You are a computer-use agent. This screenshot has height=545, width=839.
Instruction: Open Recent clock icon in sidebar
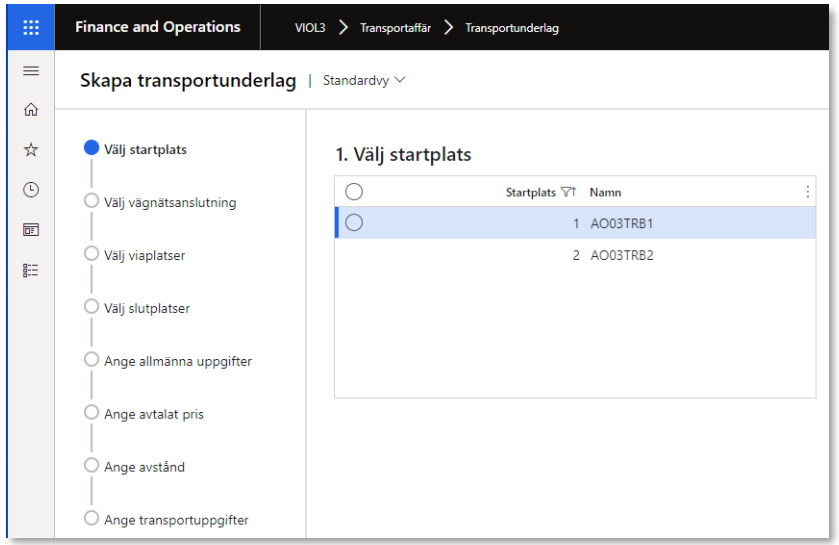point(31,189)
